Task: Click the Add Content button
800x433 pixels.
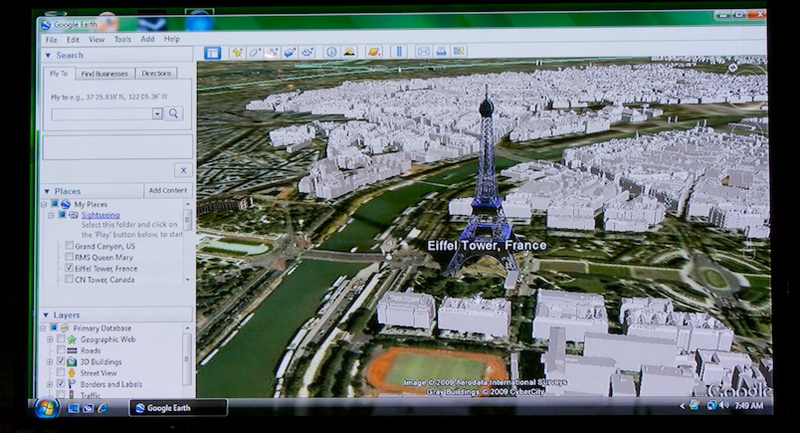Action: [168, 190]
